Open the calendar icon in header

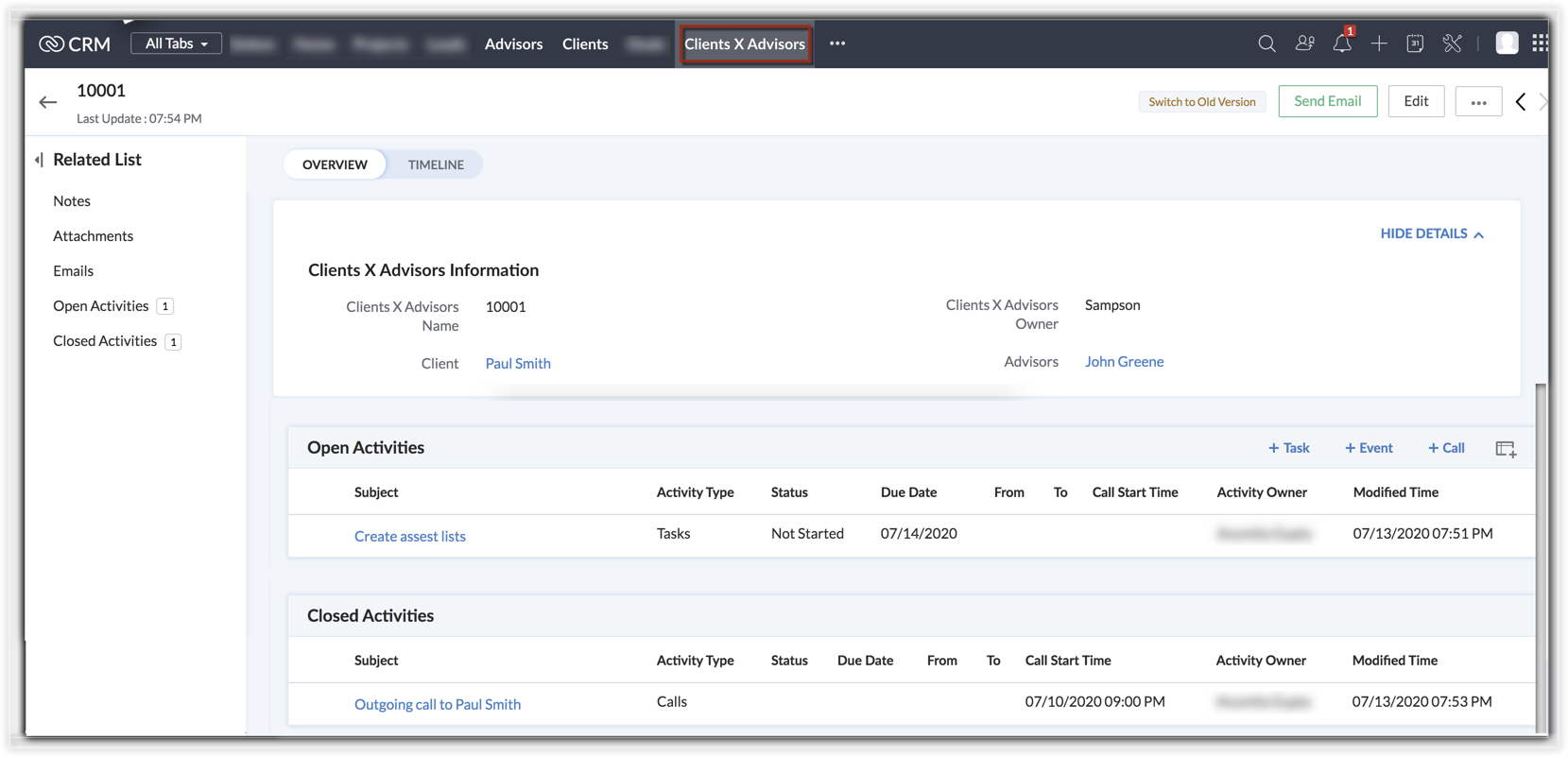(x=1415, y=43)
